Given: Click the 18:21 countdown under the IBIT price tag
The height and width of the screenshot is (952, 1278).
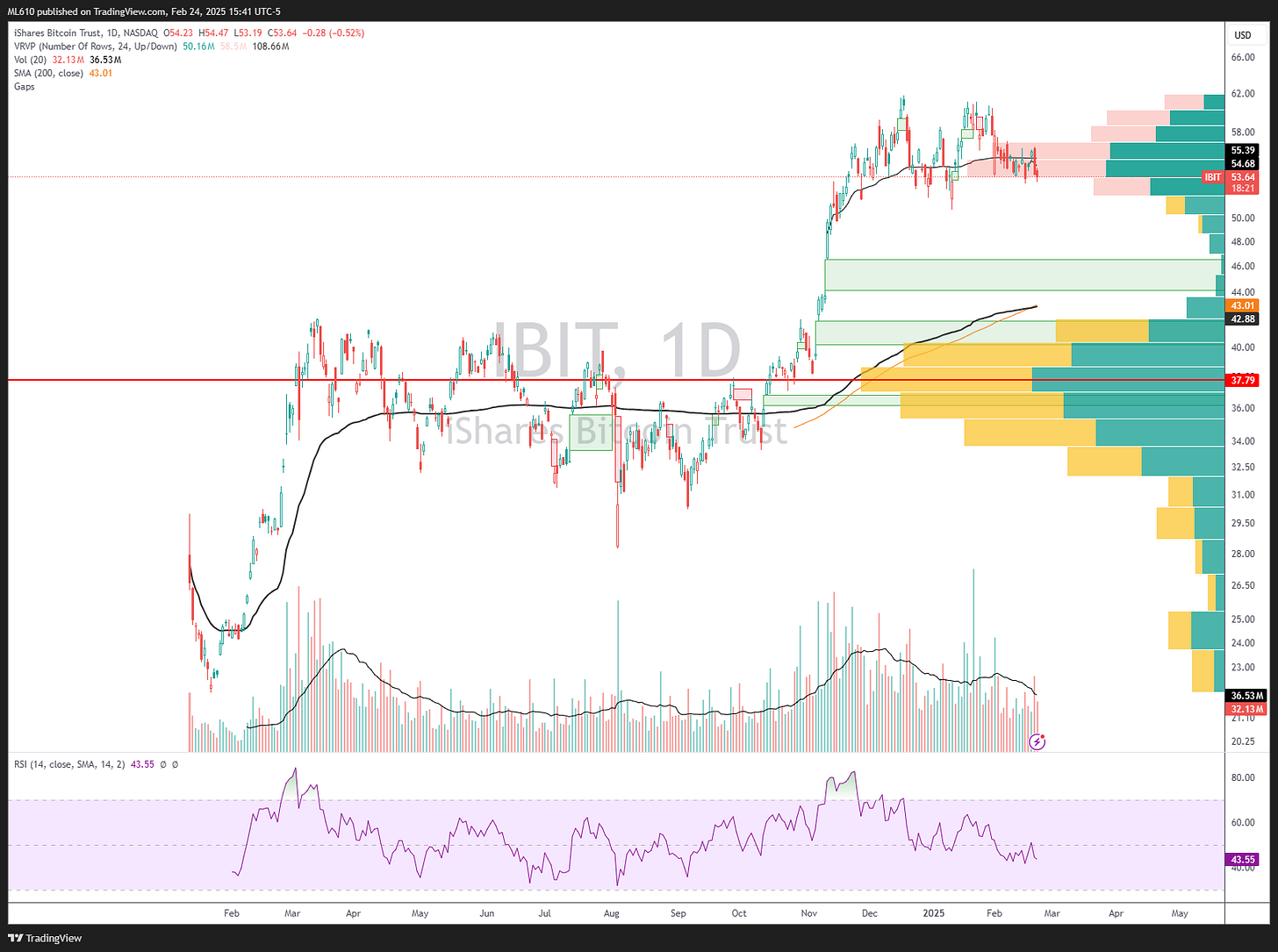Looking at the screenshot, I should [1242, 189].
